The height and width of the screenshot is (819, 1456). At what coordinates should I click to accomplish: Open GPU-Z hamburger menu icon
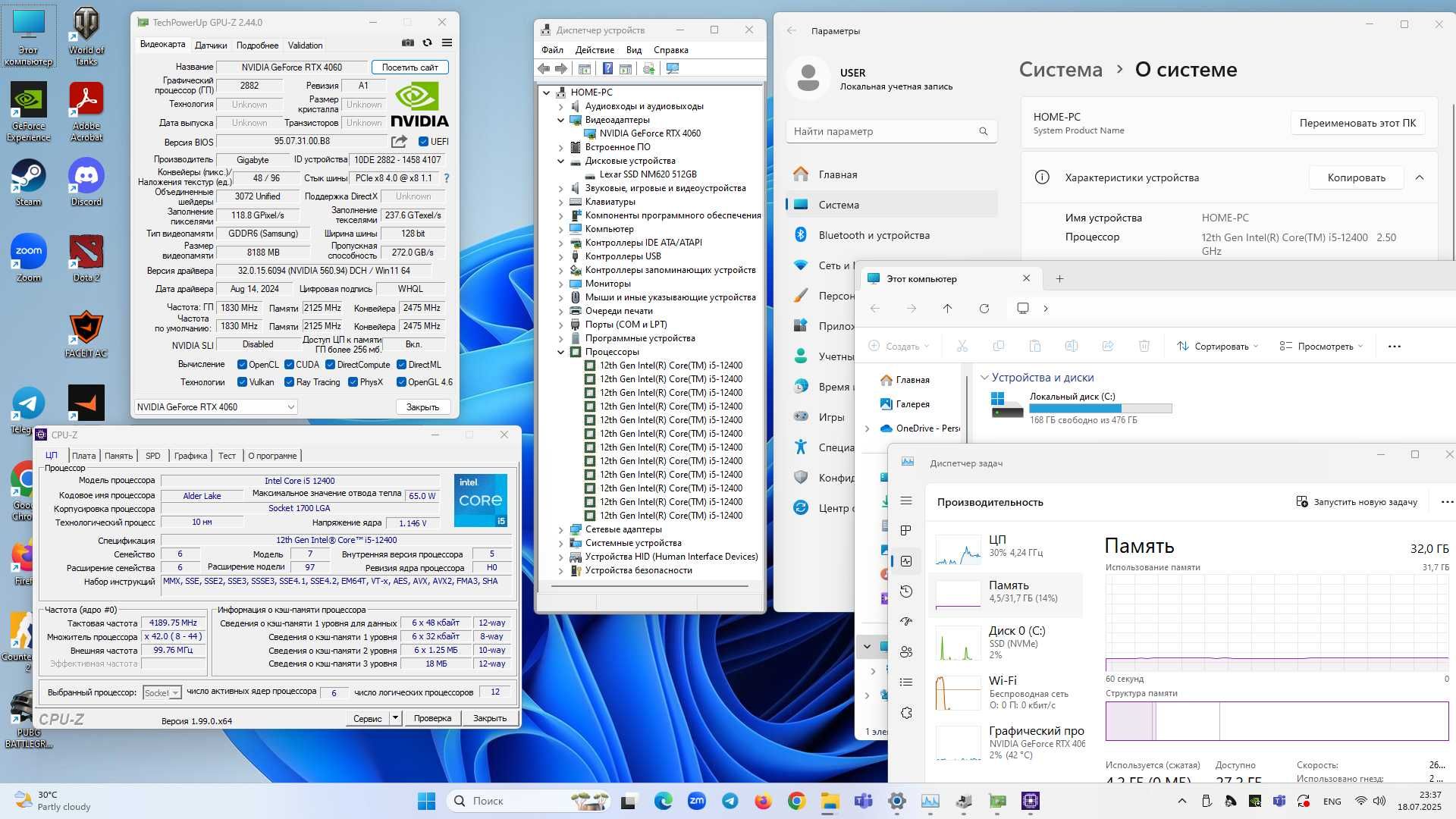tap(447, 43)
